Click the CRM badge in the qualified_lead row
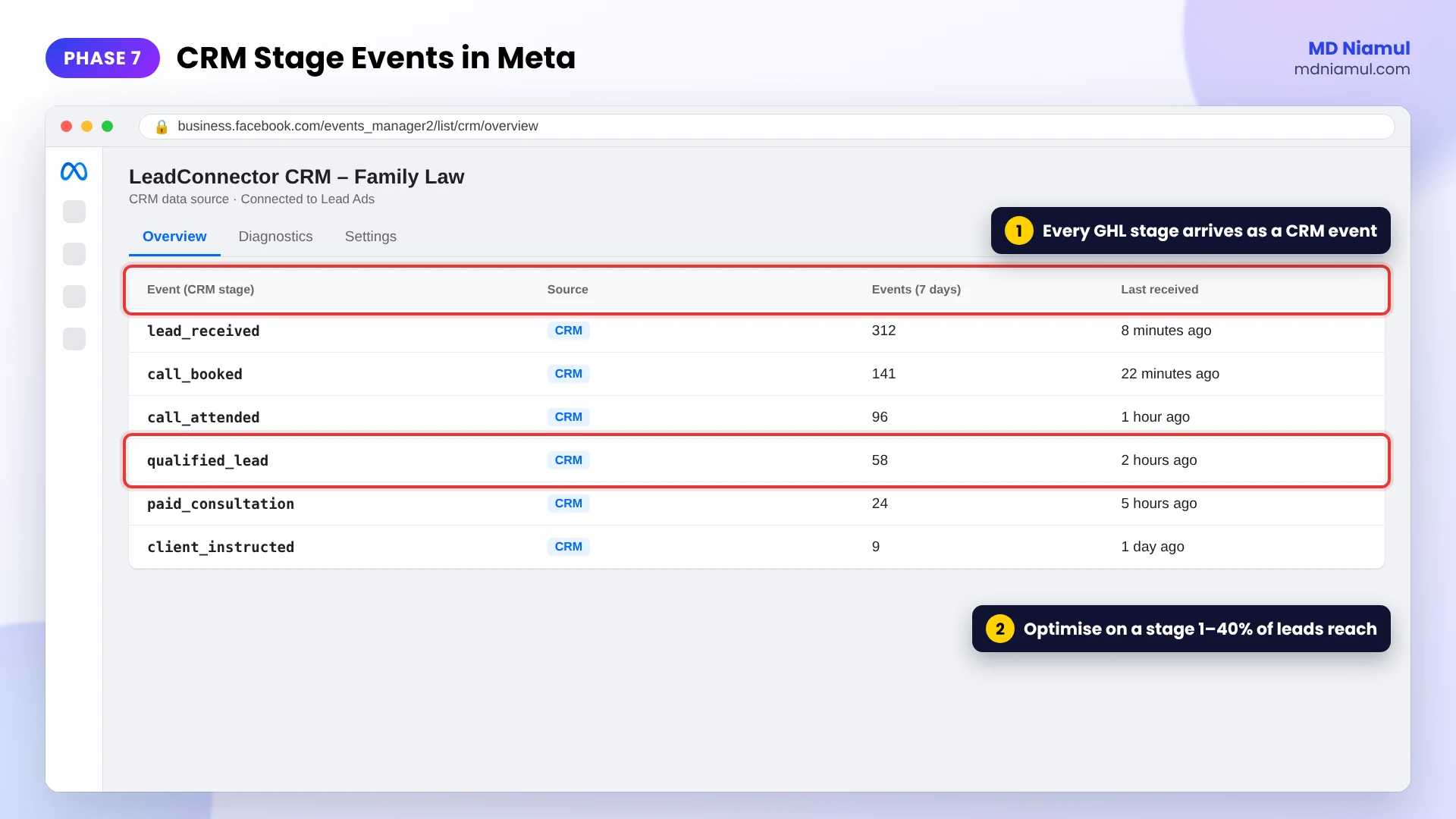 click(x=569, y=460)
